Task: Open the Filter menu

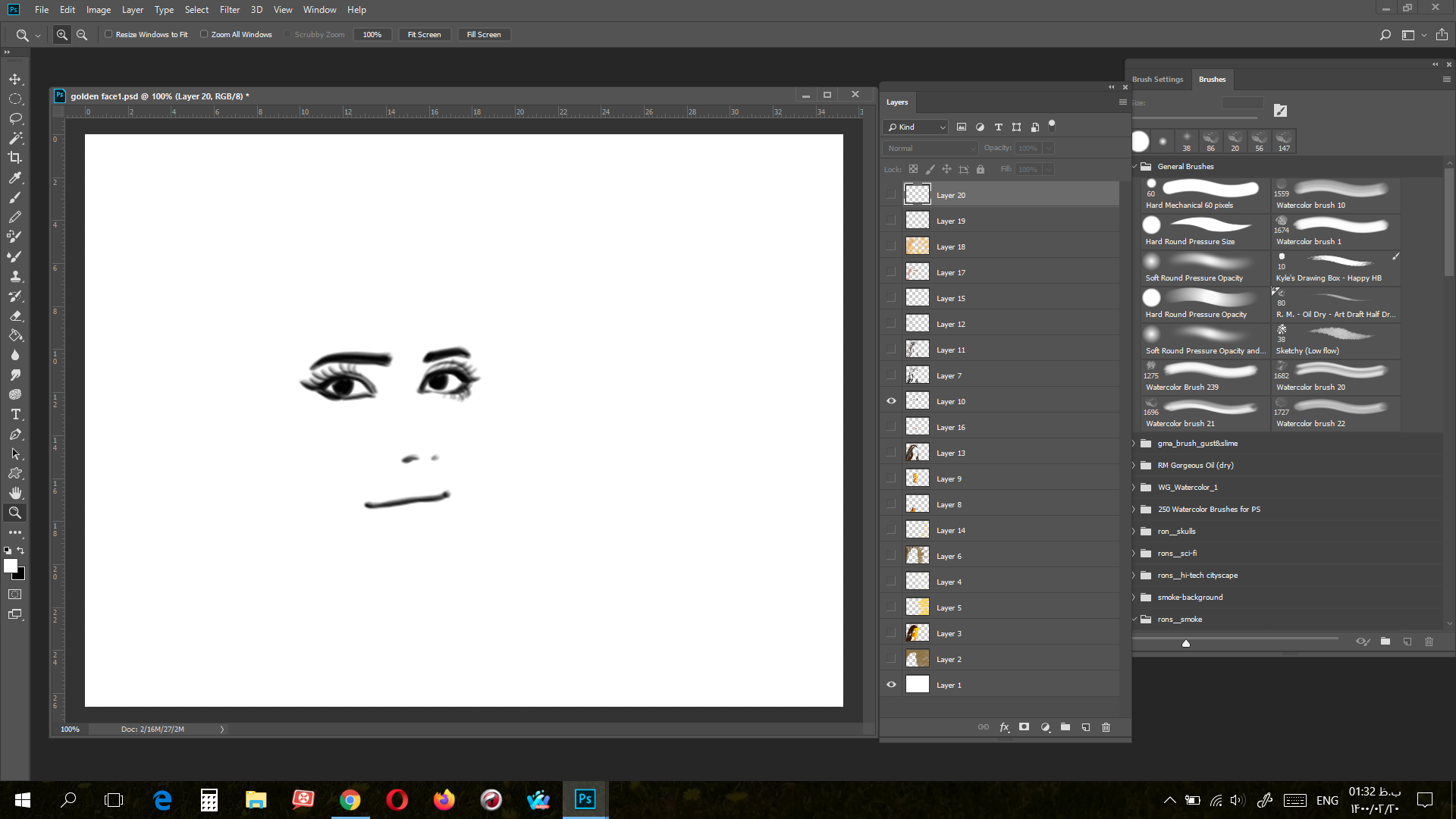Action: [x=230, y=10]
